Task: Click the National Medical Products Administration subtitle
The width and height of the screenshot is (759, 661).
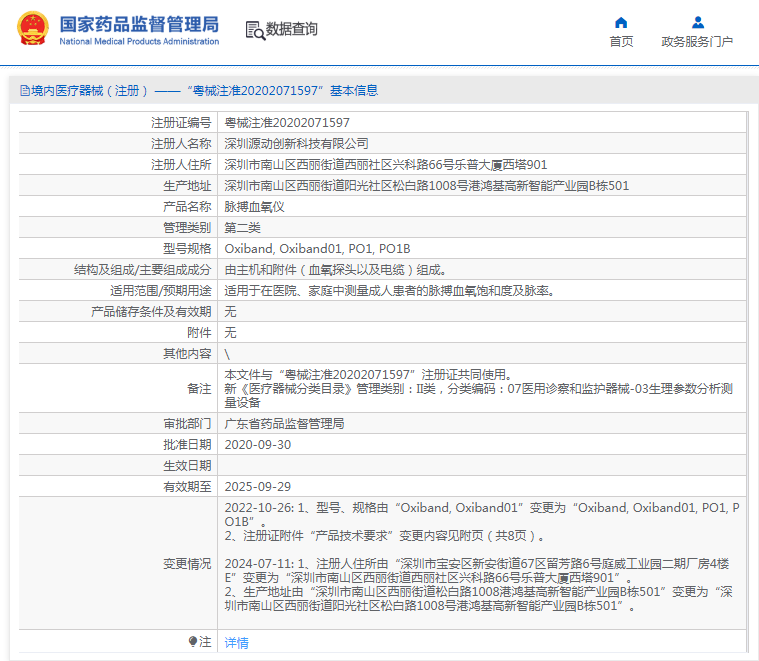Action: (139, 42)
